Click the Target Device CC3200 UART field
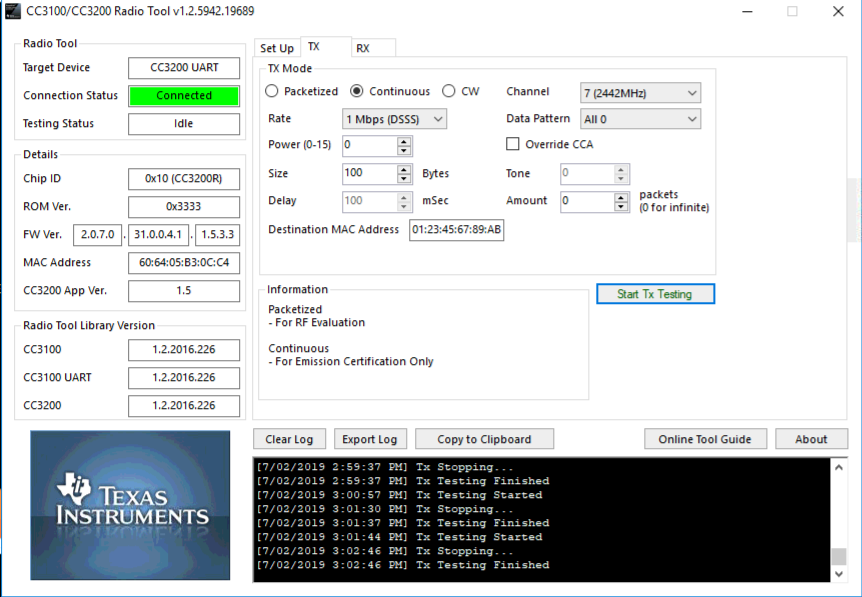 click(x=184, y=68)
